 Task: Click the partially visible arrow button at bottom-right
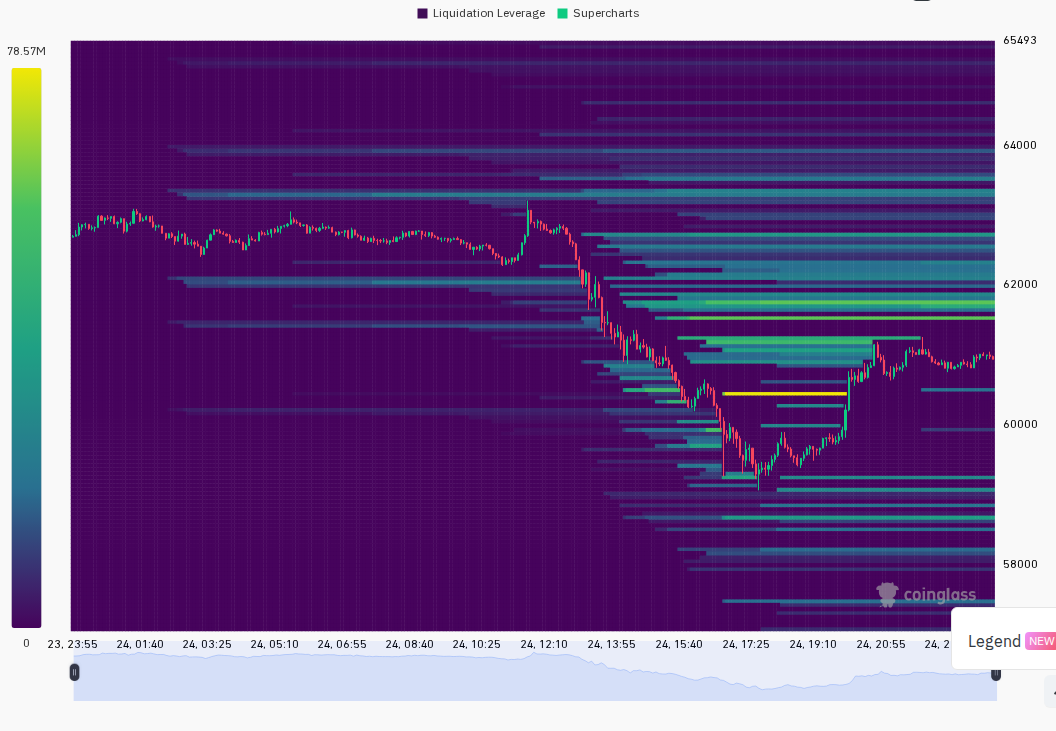tap(1051, 692)
